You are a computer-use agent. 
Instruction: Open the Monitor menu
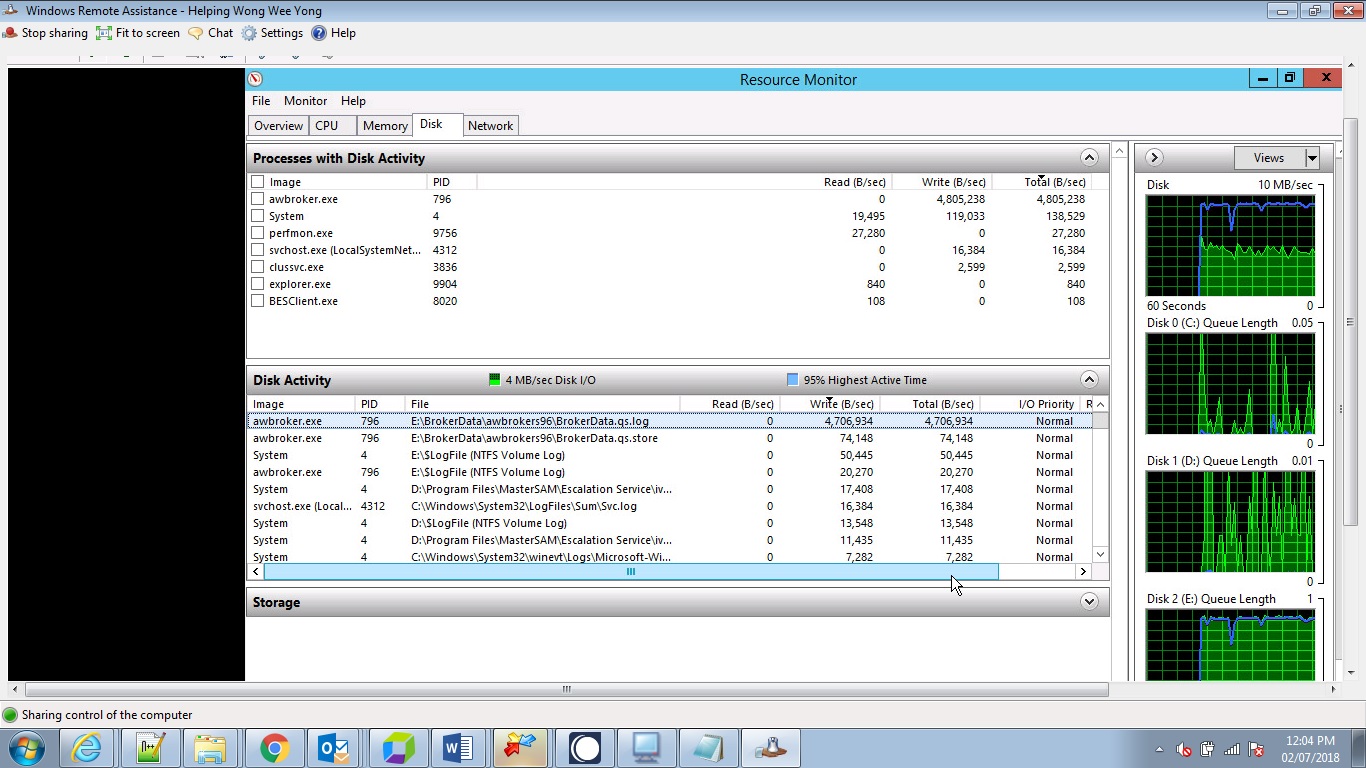pos(305,101)
